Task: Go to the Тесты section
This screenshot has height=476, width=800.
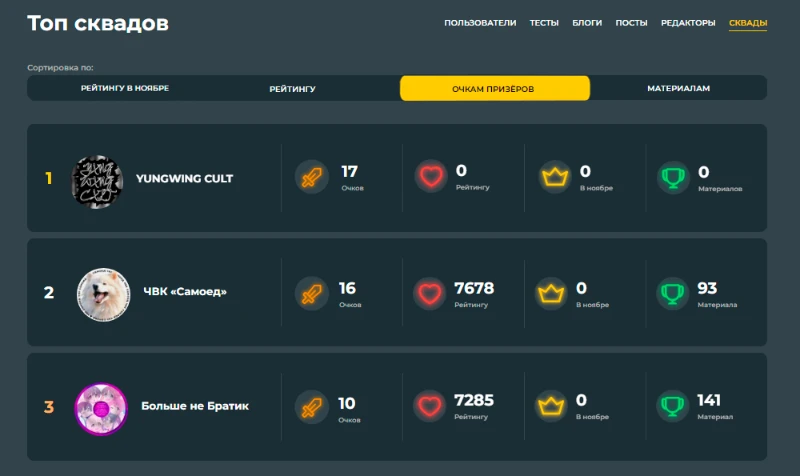Action: pyautogui.click(x=544, y=23)
